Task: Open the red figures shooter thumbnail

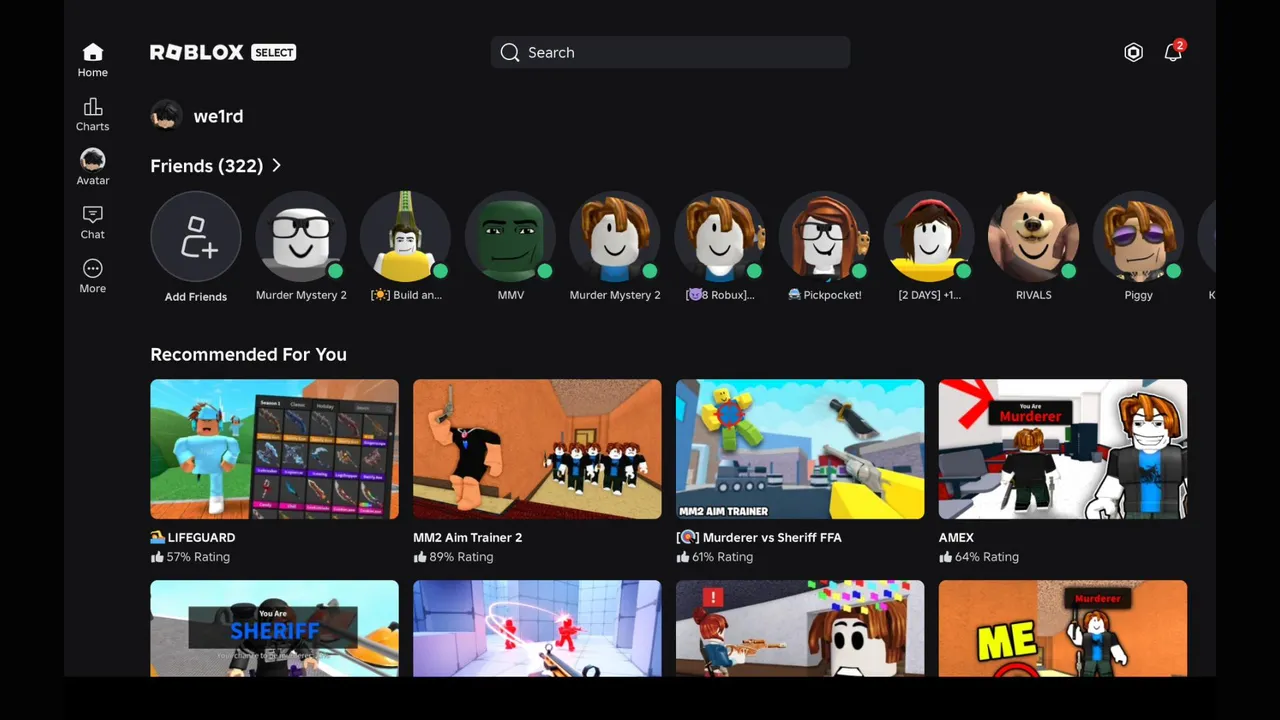Action: 537,628
